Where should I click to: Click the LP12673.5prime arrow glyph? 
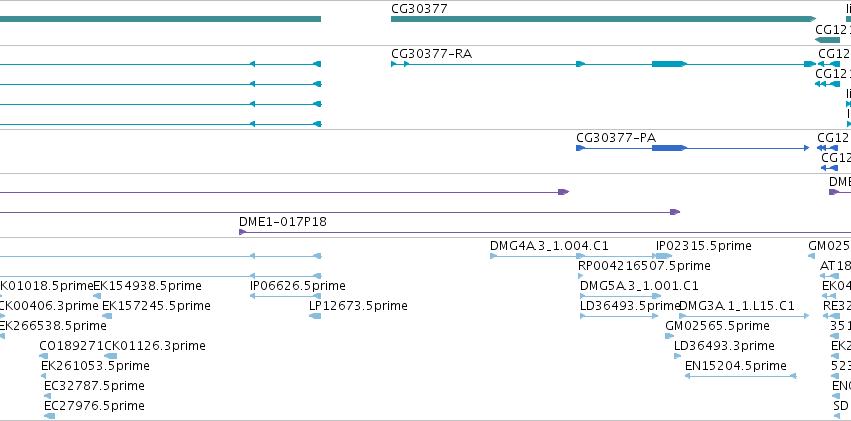[315, 316]
